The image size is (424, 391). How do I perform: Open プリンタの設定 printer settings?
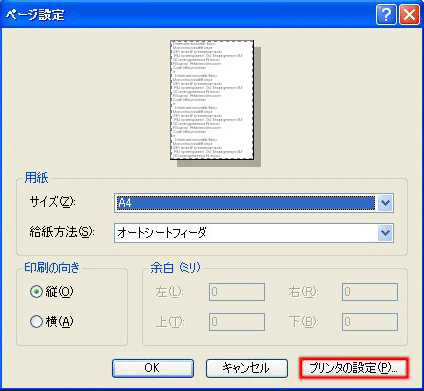point(354,368)
